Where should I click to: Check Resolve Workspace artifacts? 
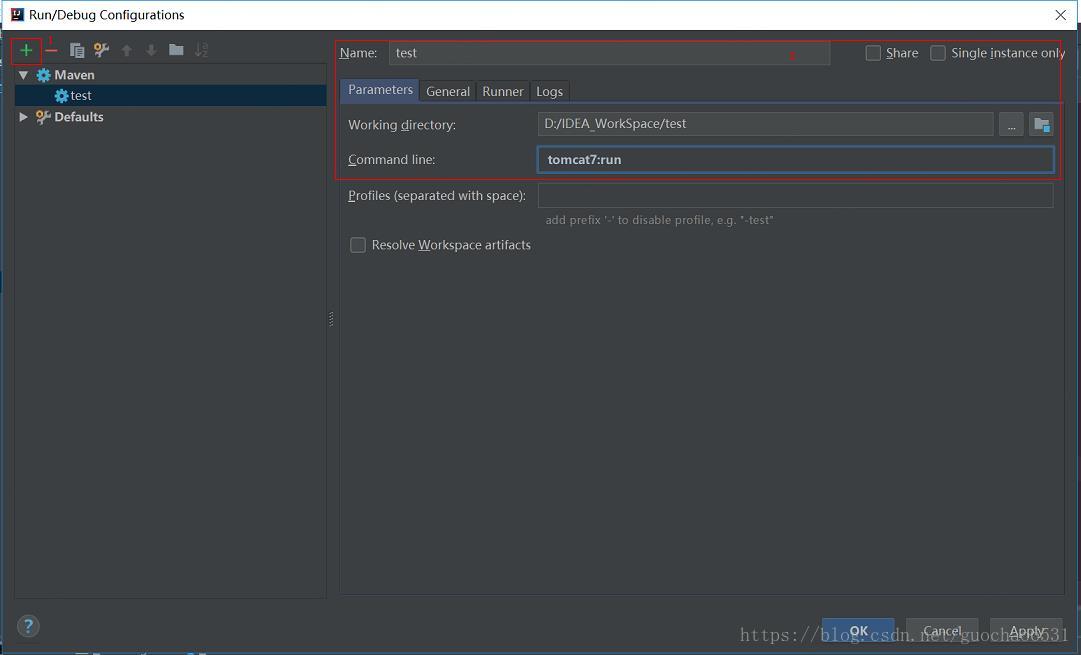[358, 245]
